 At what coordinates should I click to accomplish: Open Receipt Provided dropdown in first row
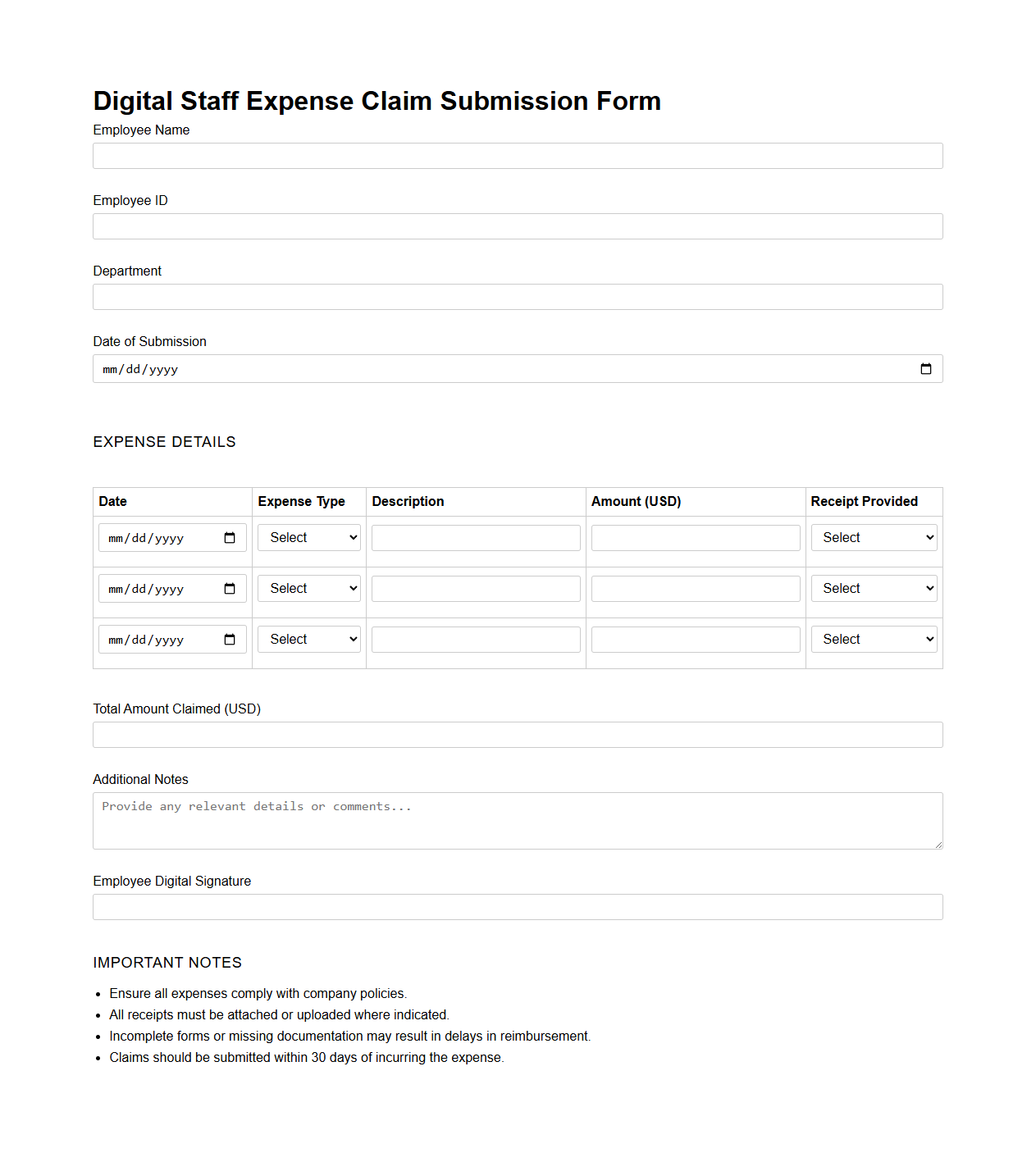(874, 538)
